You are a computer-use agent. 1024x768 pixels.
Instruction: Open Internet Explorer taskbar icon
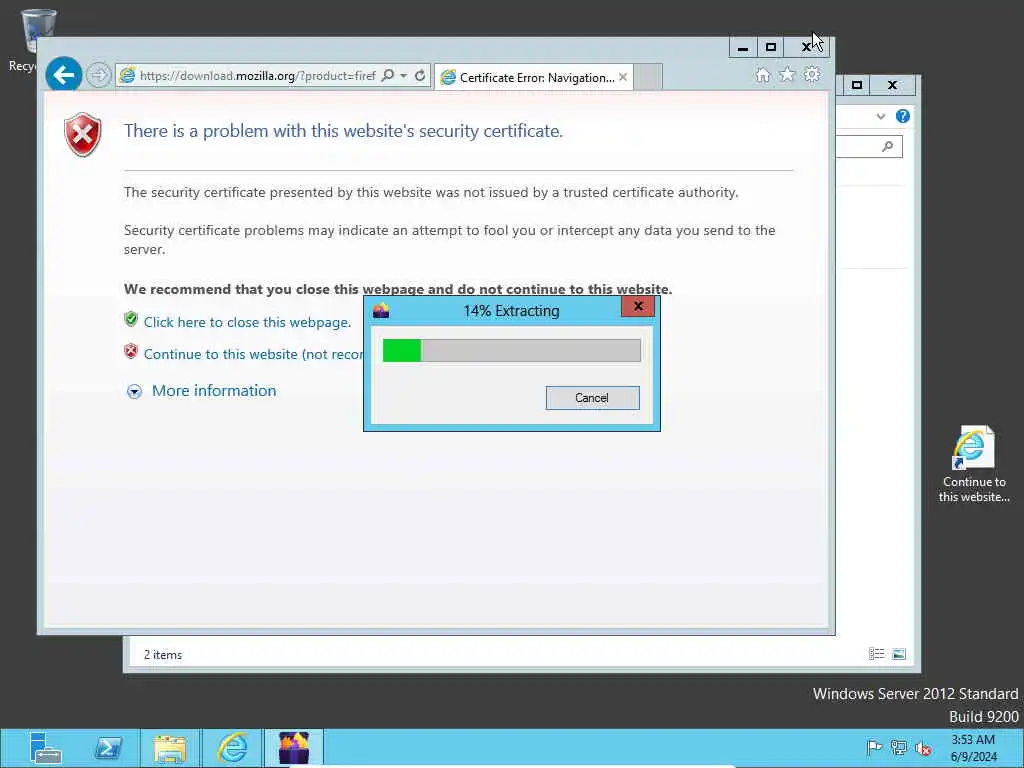(x=232, y=748)
